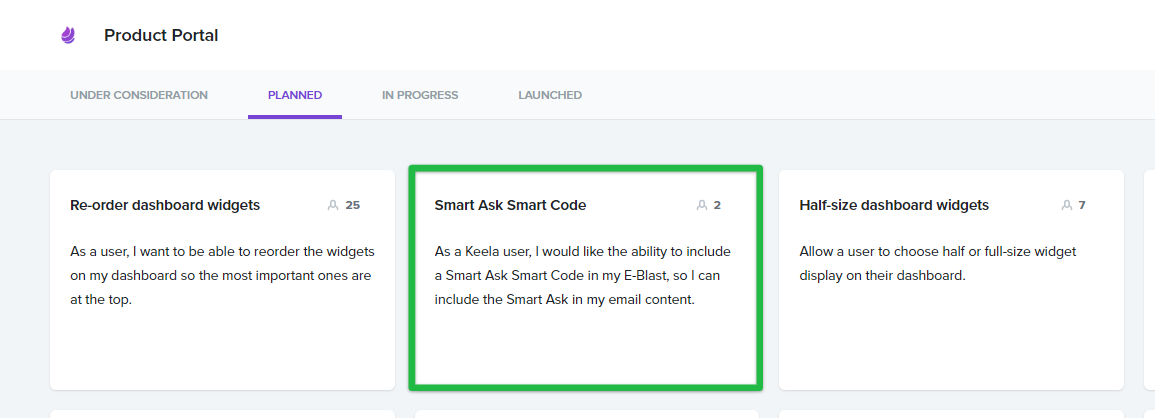
Task: Click vote count 7 on Half-size card
Action: [1082, 205]
